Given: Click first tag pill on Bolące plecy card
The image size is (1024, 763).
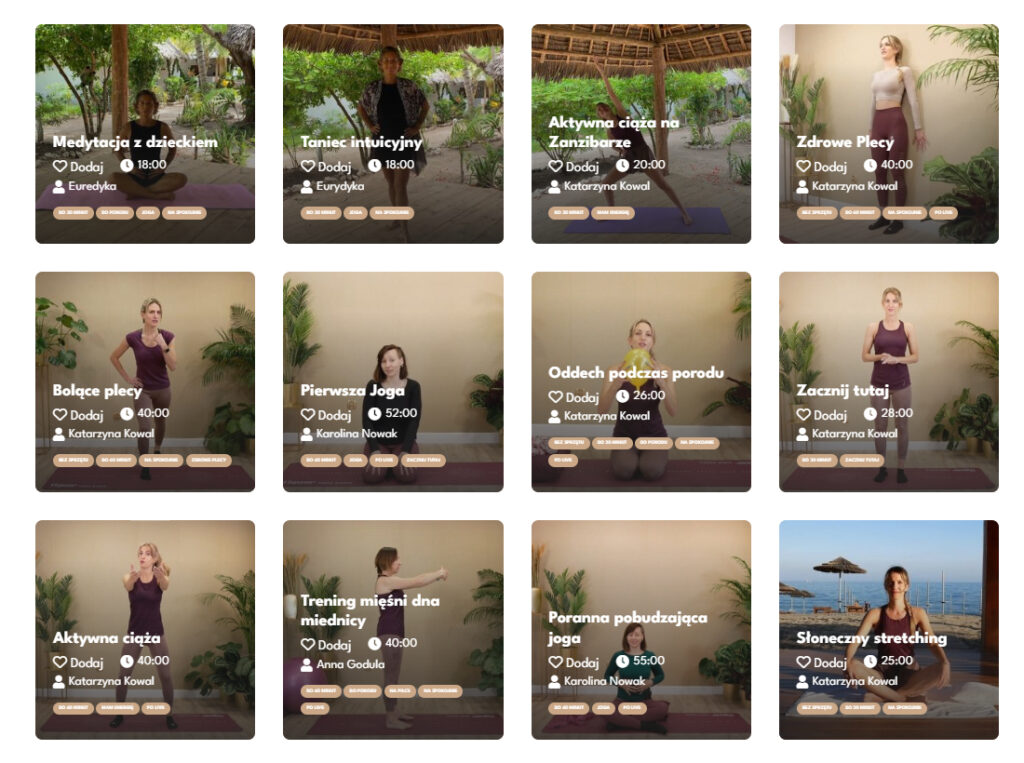Looking at the screenshot, I should pos(73,460).
